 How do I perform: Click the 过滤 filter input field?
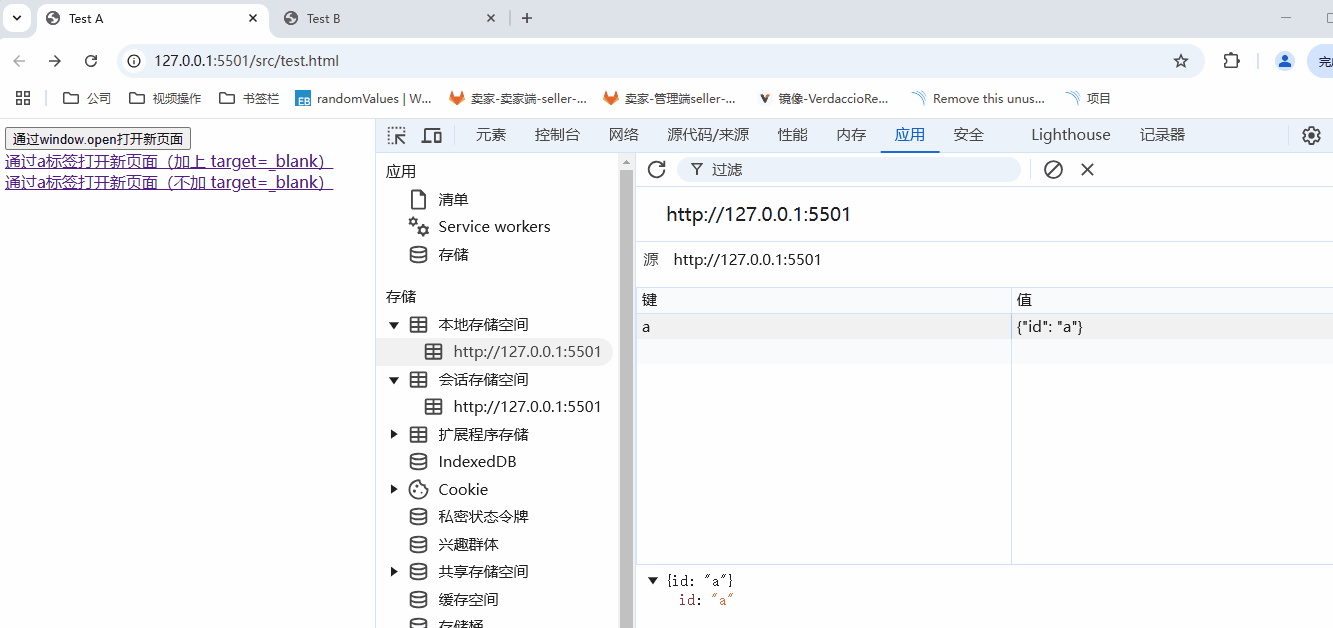click(848, 169)
